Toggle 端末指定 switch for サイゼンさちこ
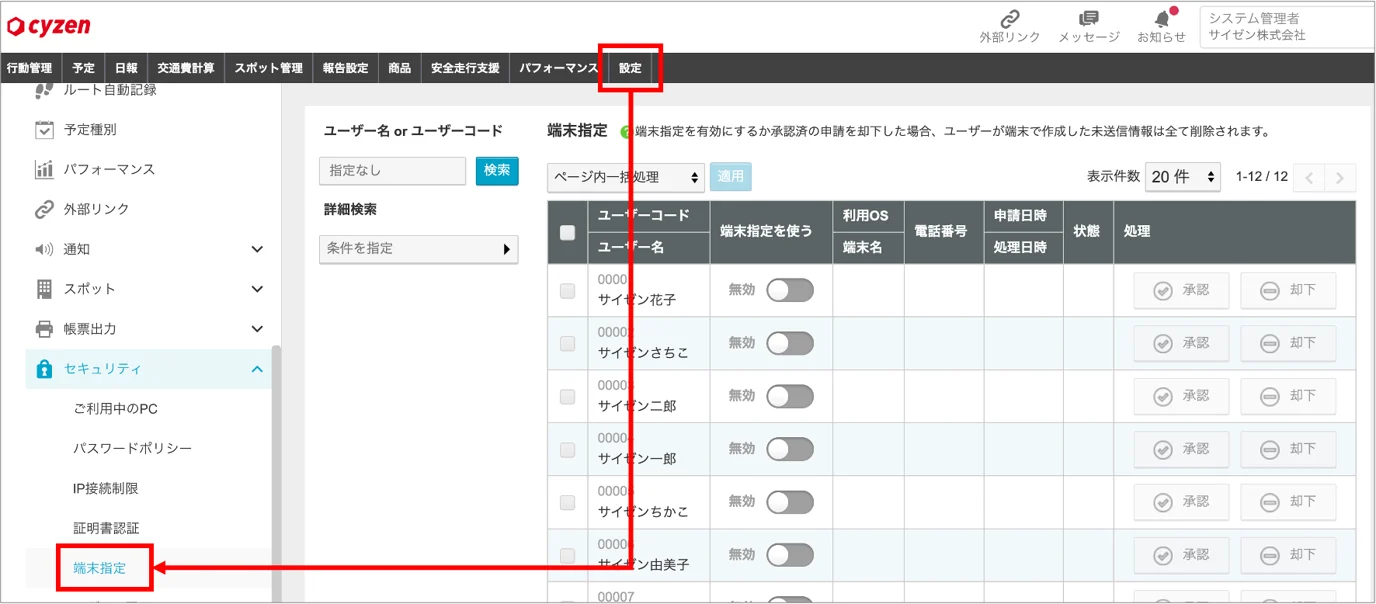This screenshot has width=1376, height=604. tap(790, 343)
